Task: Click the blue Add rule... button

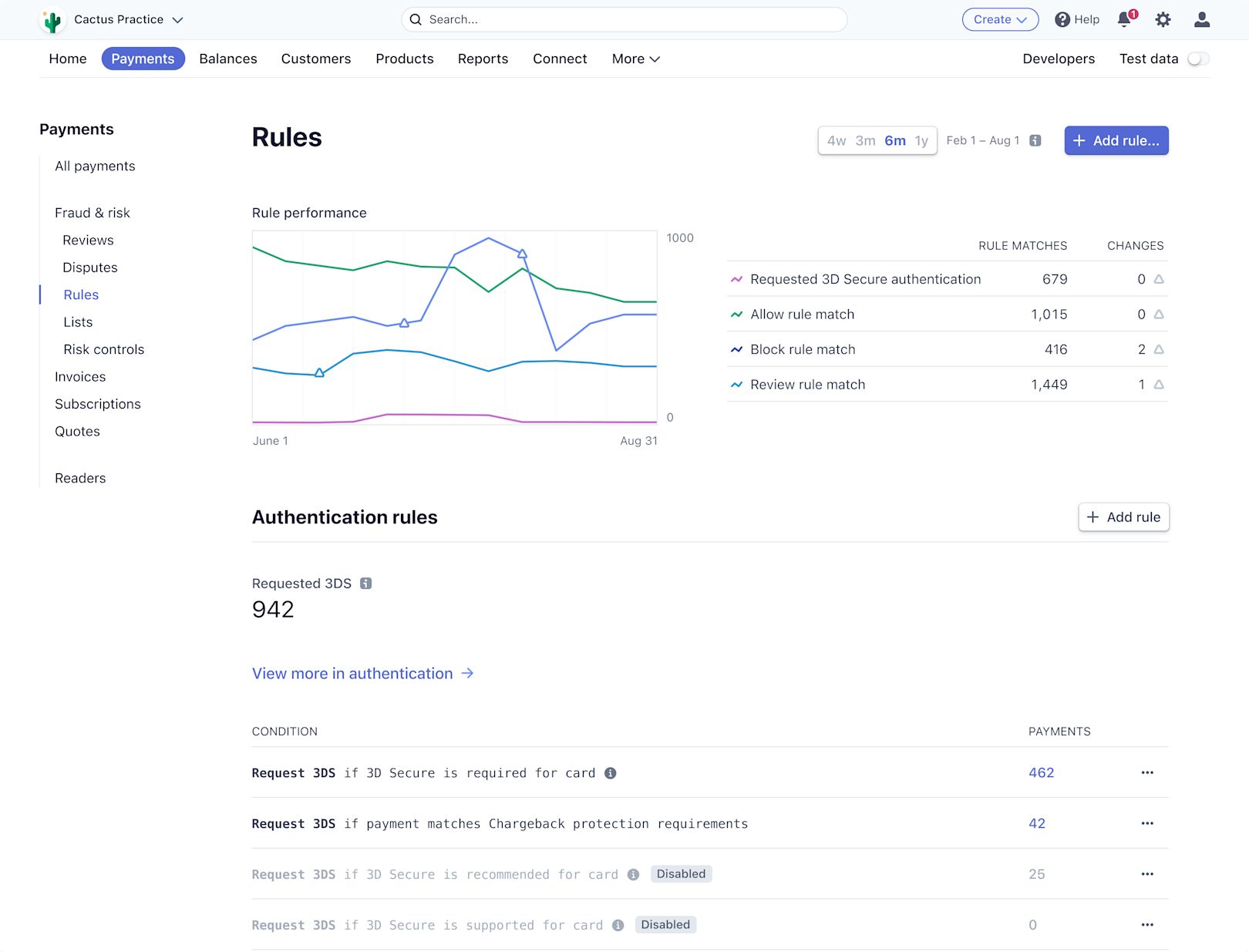Action: click(x=1116, y=140)
